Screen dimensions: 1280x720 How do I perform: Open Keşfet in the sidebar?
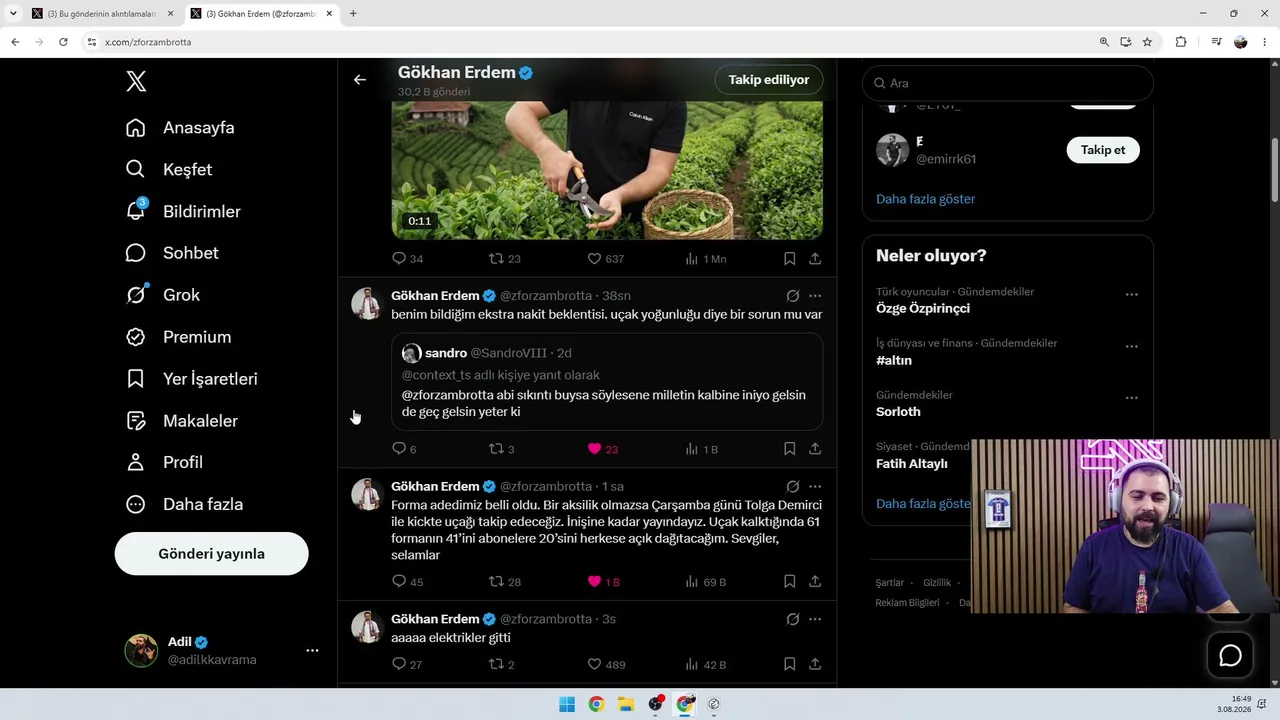coord(169,170)
